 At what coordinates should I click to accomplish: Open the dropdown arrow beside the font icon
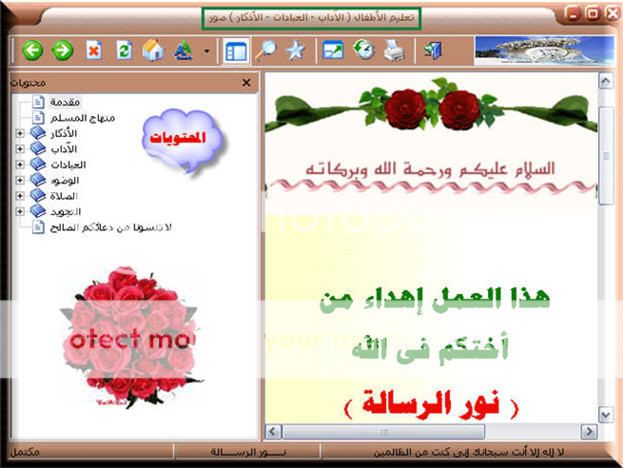point(206,51)
